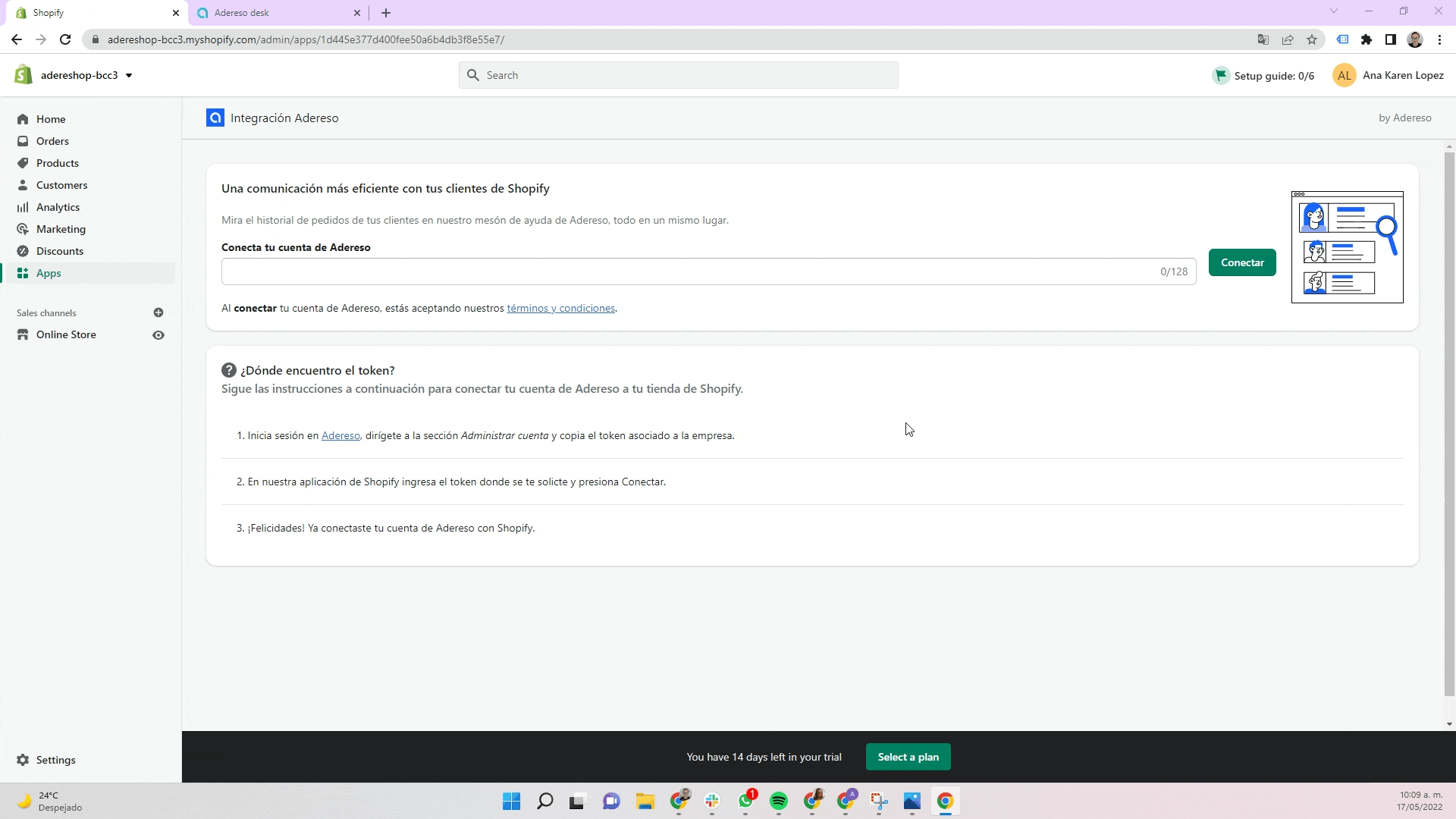
Task: Open Teams Chat from the taskbar
Action: click(x=612, y=801)
